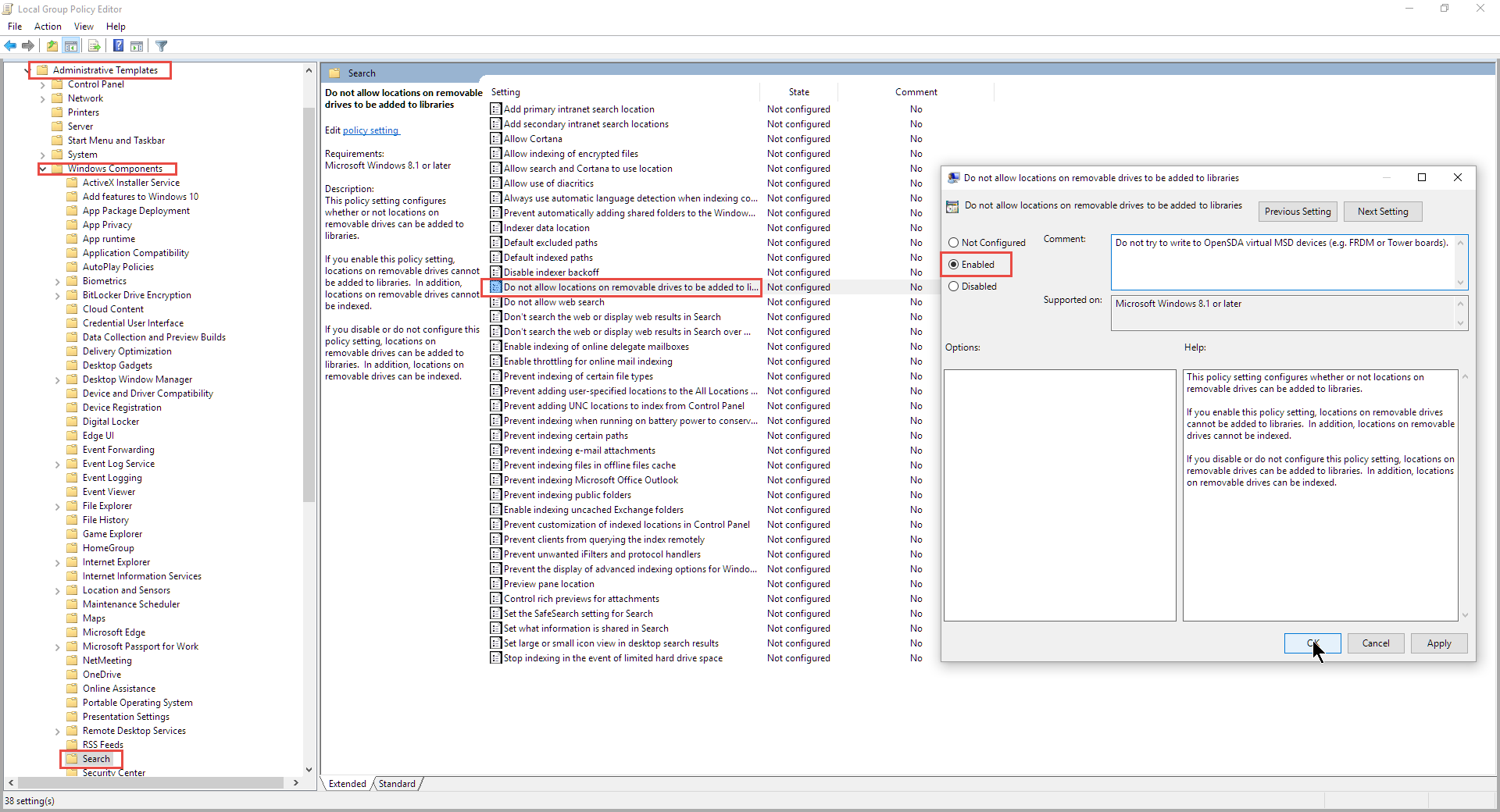Toggle the Show/Hide Console Tree icon
This screenshot has width=1500, height=812.
click(71, 46)
